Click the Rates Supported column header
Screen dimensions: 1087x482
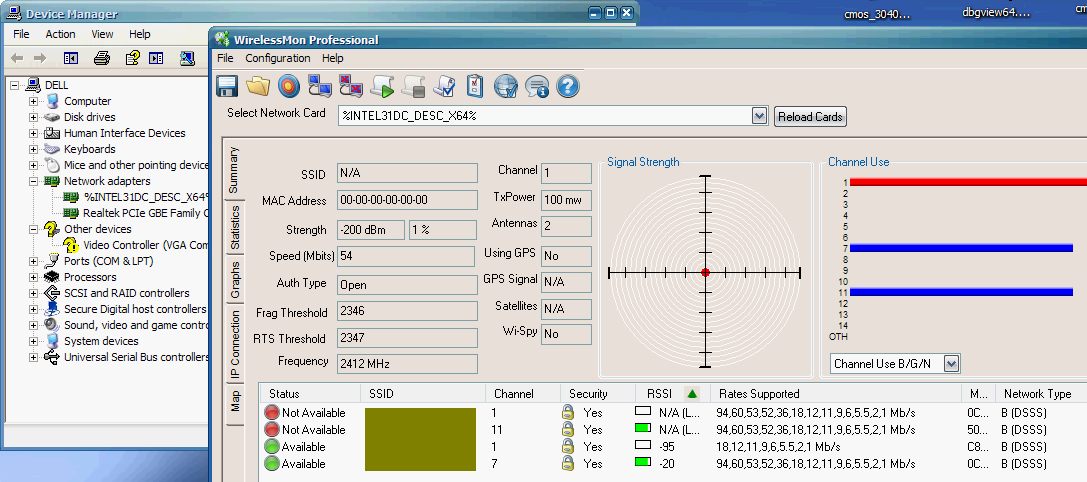click(836, 394)
